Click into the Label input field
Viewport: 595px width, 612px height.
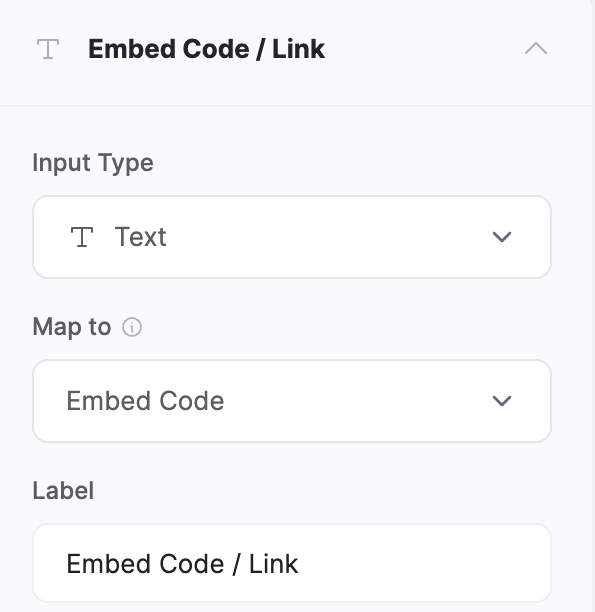tap(292, 563)
